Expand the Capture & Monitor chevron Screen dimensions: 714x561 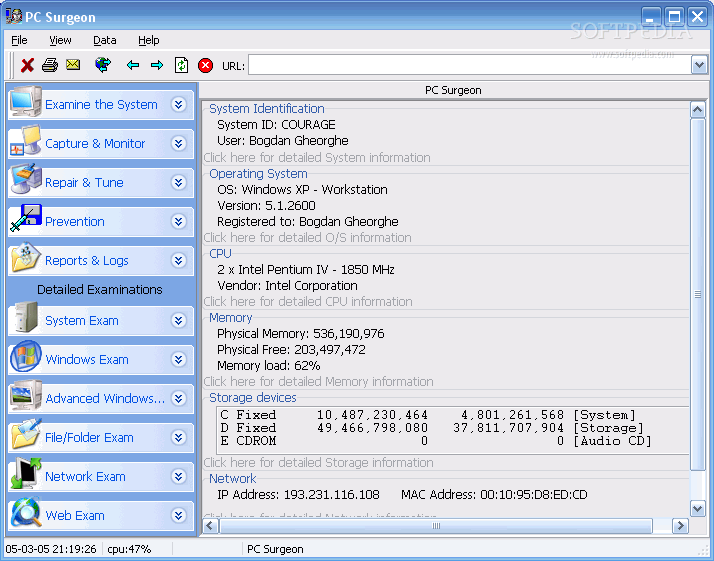tap(178, 143)
